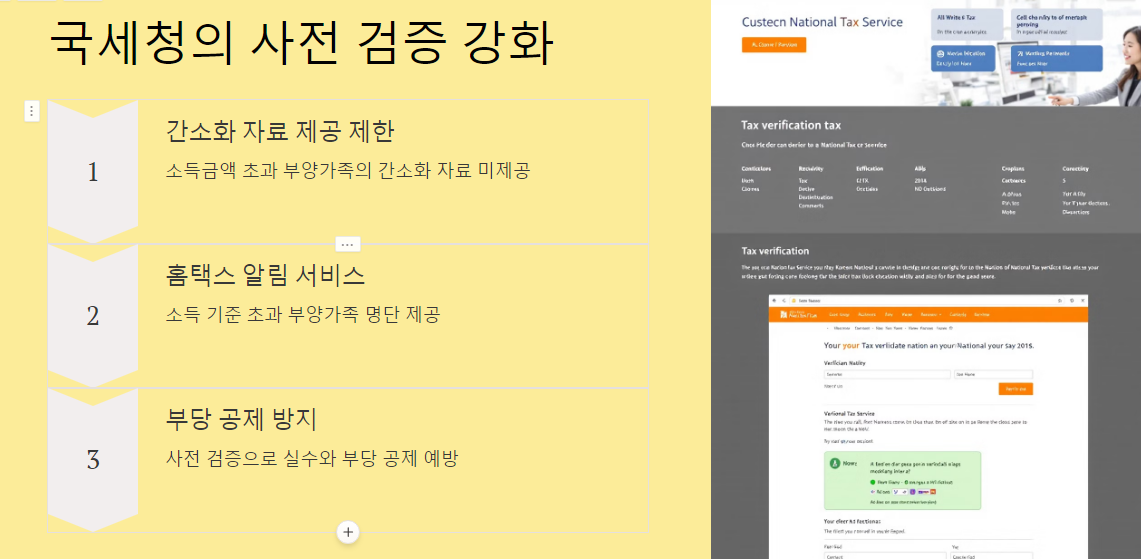Add a new item with the plus button
Image resolution: width=1141 pixels, height=559 pixels.
(x=348, y=532)
